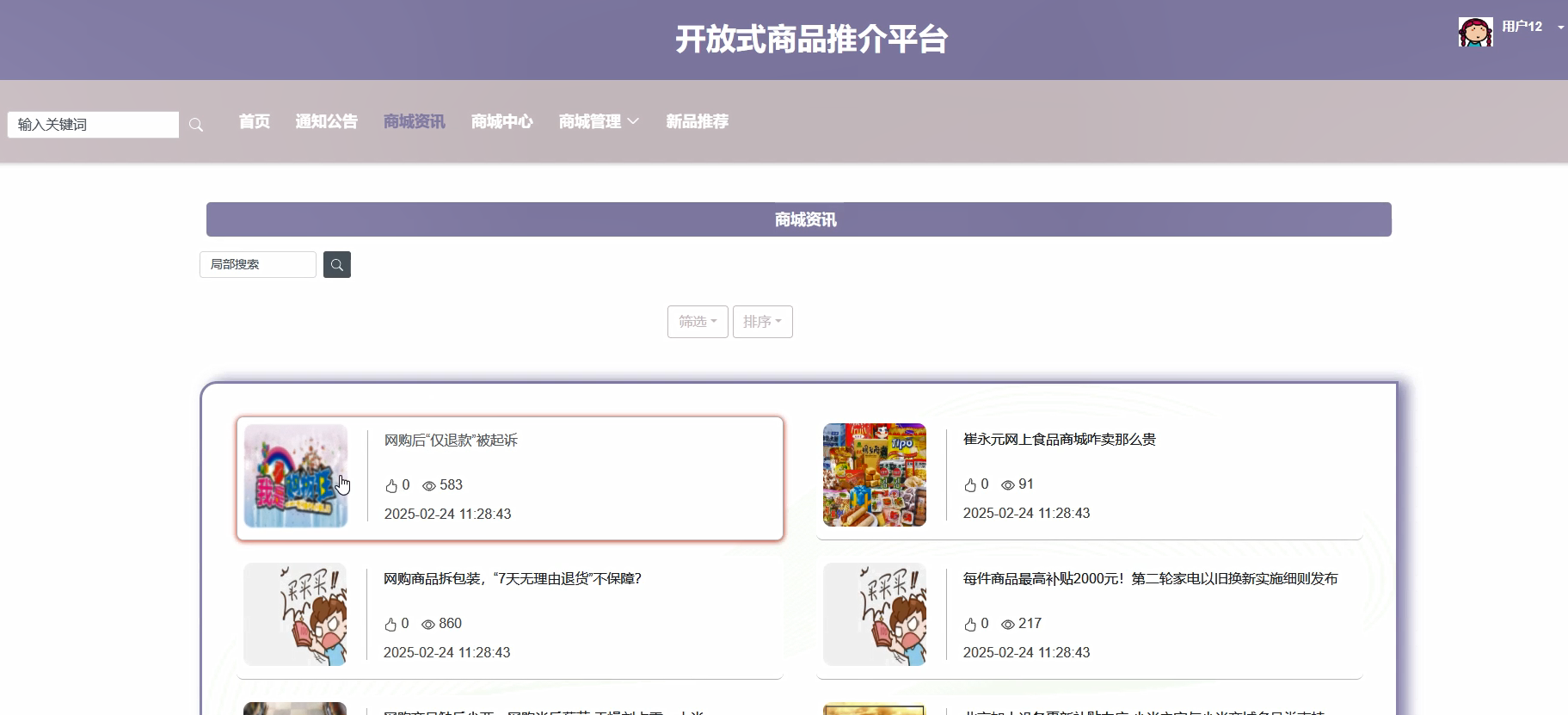This screenshot has height=715, width=1568.
Task: Open cartoon thumbnail of 家电以旧换新 article
Action: [x=875, y=614]
